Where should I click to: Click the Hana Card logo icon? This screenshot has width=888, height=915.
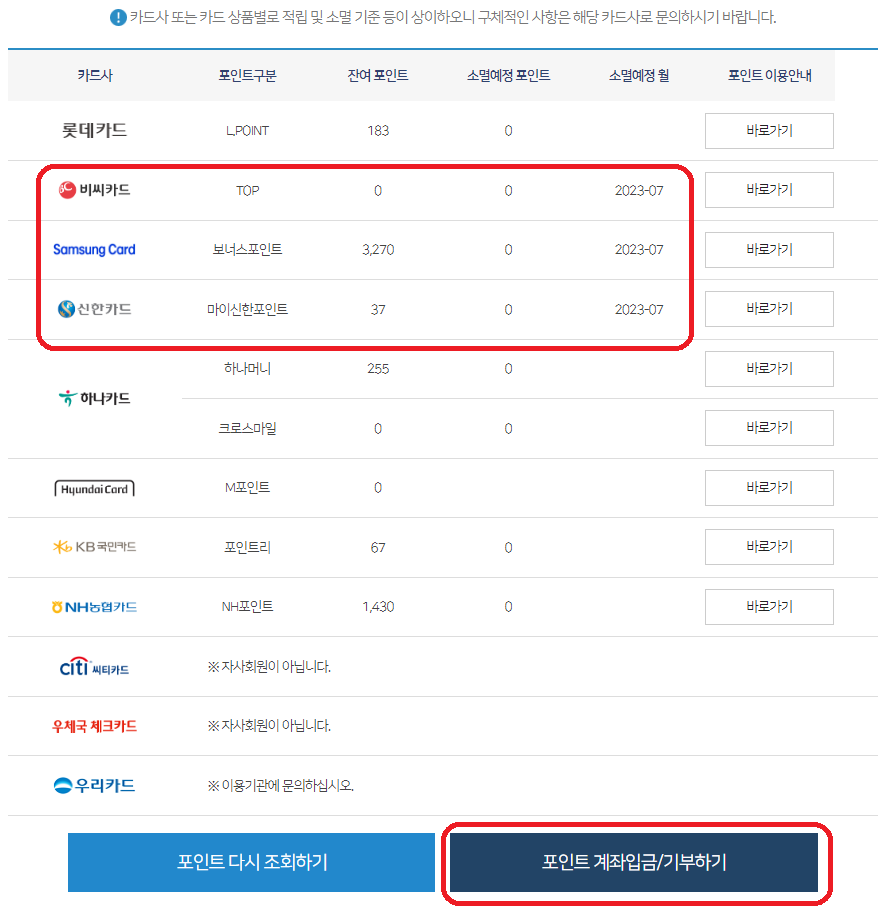point(66,394)
